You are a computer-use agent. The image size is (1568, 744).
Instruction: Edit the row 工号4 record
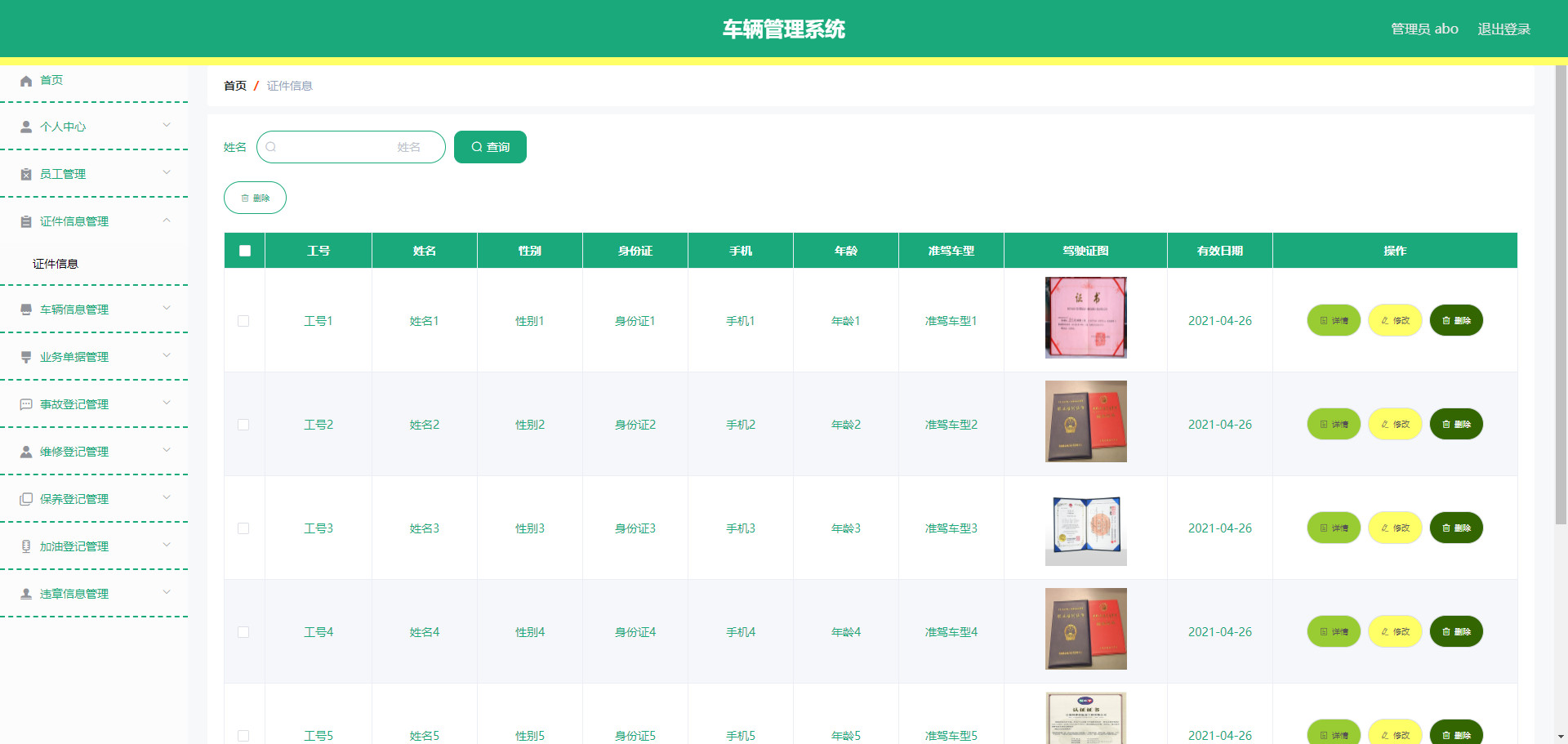(x=1395, y=631)
